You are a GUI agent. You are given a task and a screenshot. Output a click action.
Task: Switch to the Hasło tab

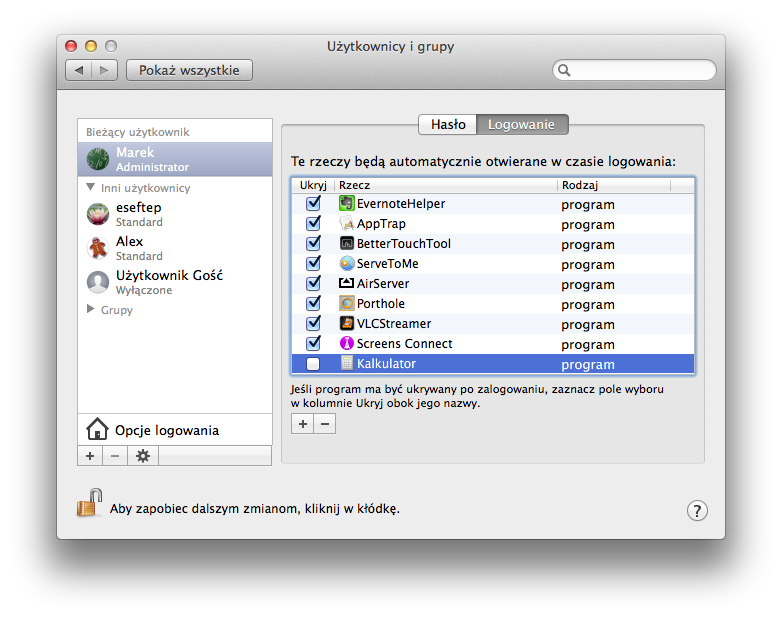[x=448, y=124]
